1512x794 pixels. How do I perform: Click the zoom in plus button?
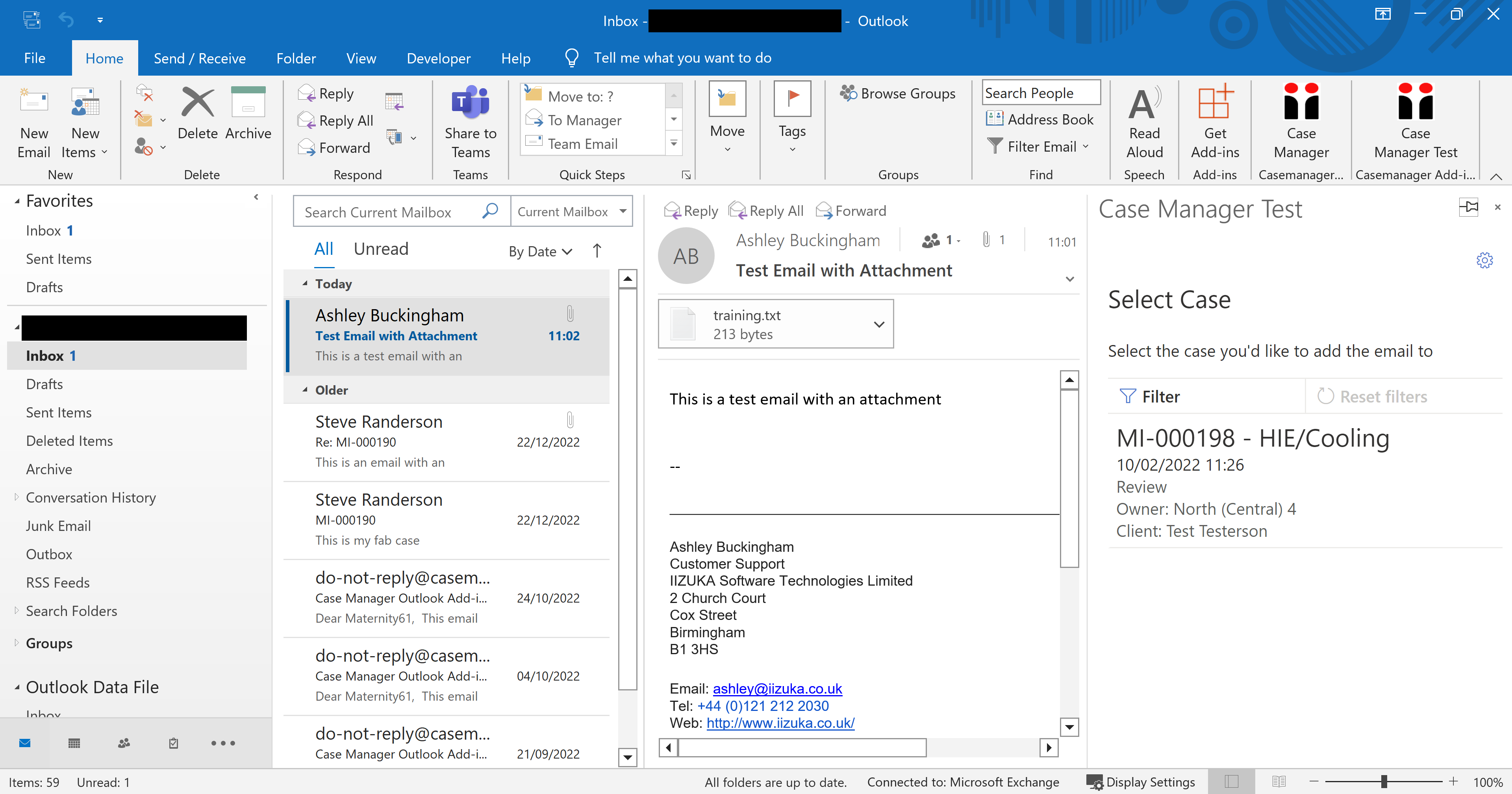click(x=1453, y=782)
